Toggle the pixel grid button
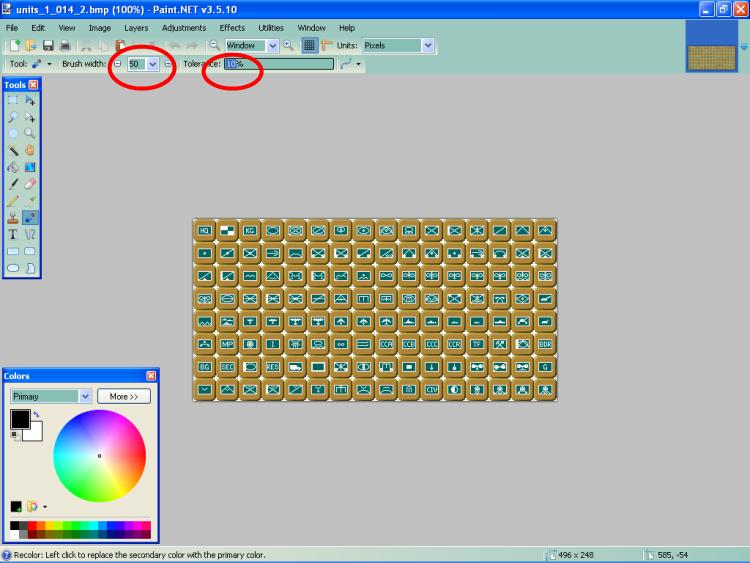 click(309, 45)
